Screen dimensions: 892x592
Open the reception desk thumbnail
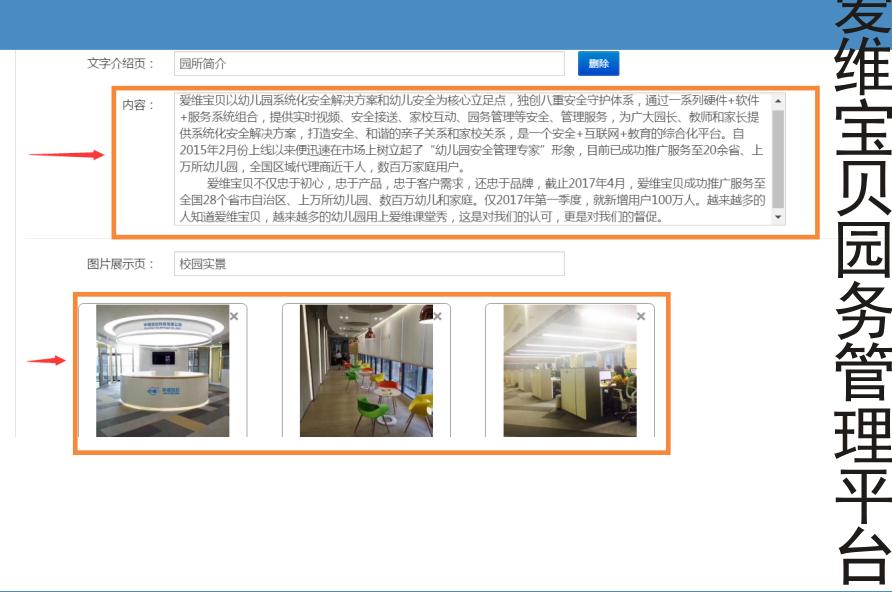[x=163, y=371]
